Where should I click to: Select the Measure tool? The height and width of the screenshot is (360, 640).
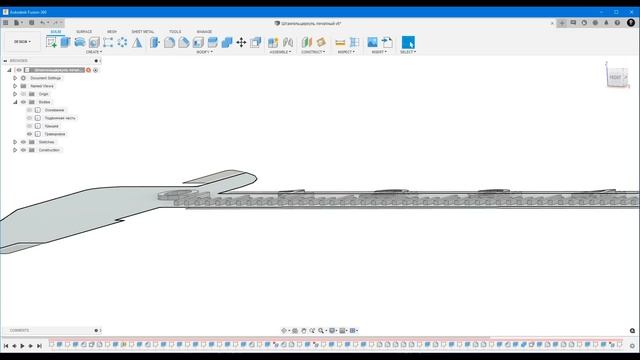(x=340, y=42)
